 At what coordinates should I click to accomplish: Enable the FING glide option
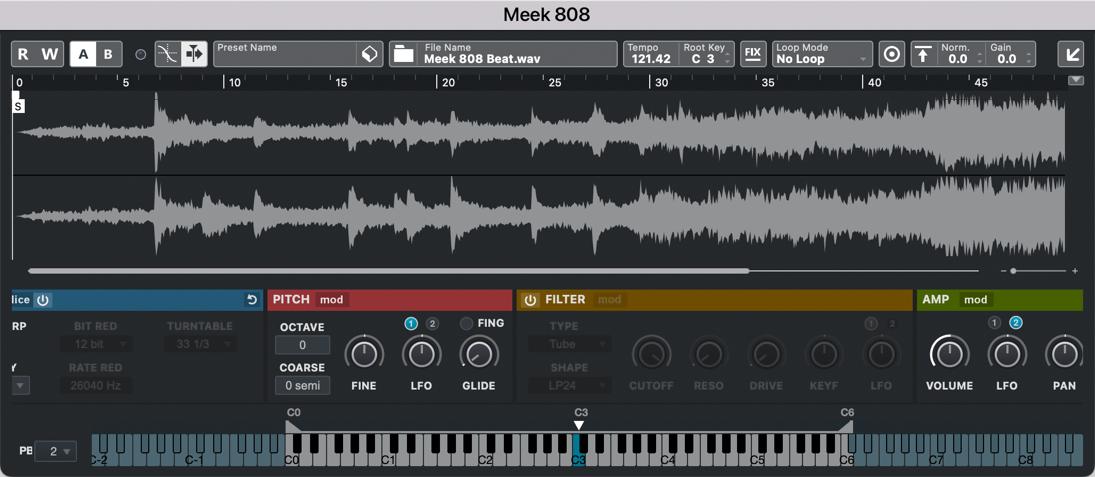(x=466, y=324)
